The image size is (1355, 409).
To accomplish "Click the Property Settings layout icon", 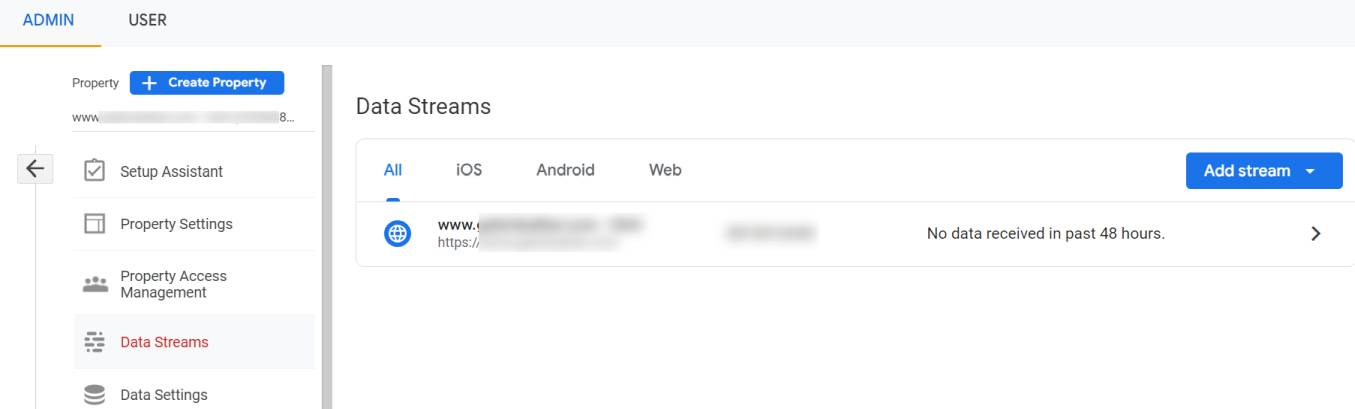I will point(95,224).
